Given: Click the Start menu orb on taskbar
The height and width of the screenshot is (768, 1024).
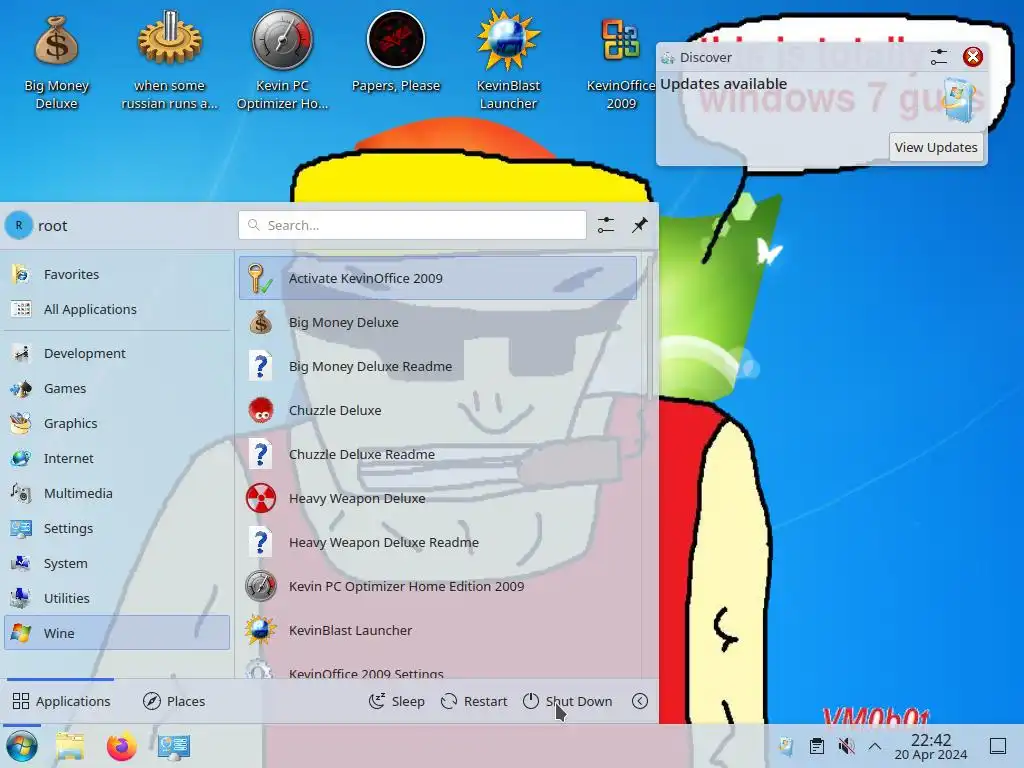Looking at the screenshot, I should tap(22, 746).
